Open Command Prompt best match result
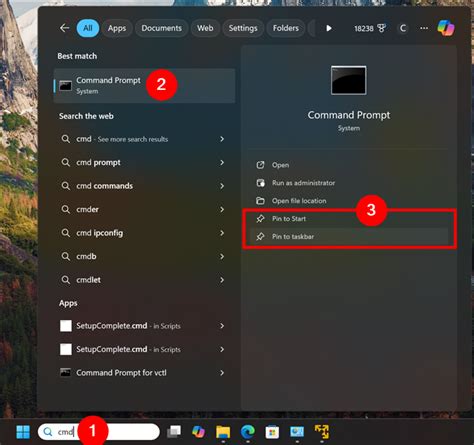 [x=144, y=86]
